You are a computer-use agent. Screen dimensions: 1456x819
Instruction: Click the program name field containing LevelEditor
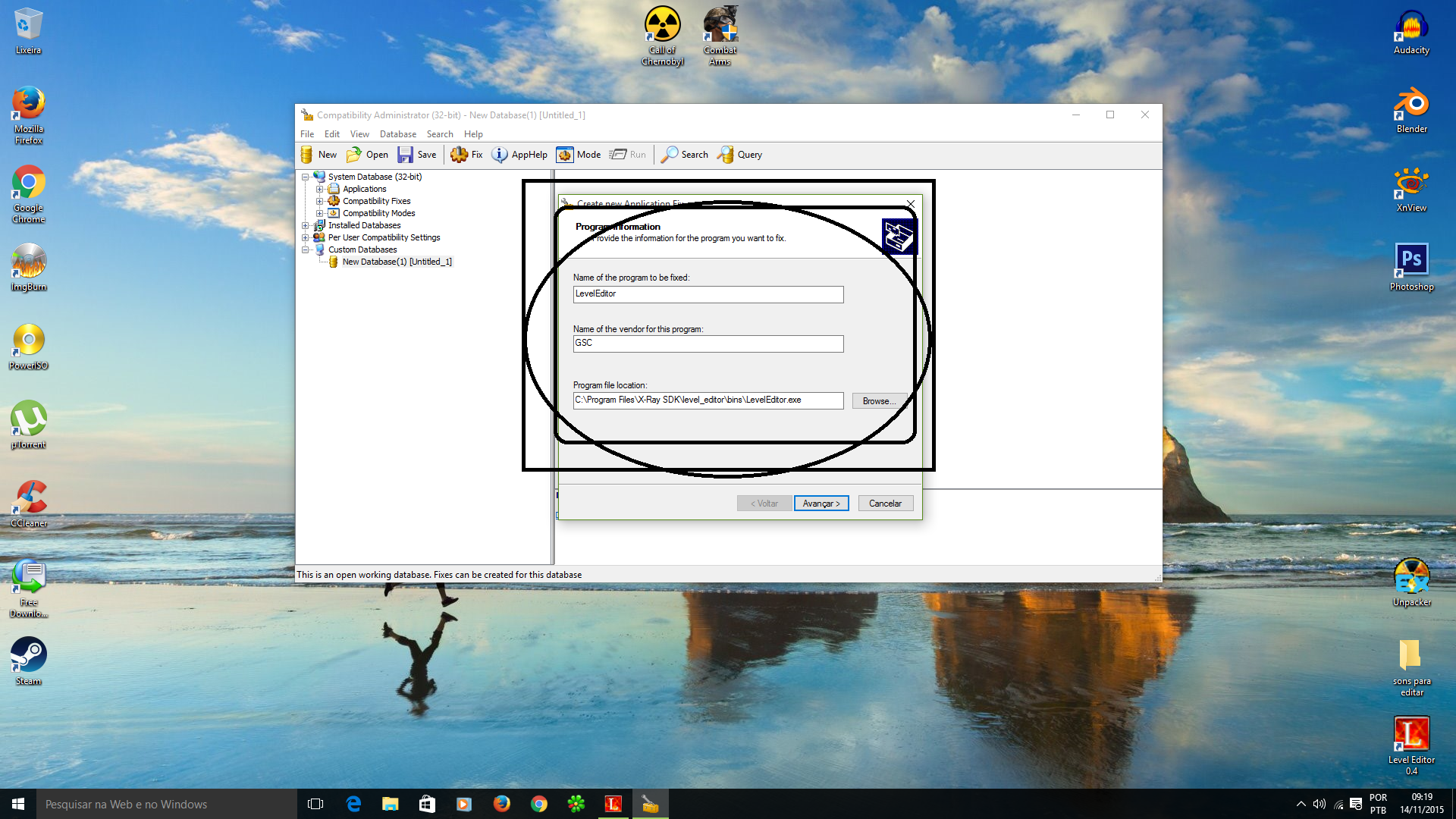pos(708,294)
